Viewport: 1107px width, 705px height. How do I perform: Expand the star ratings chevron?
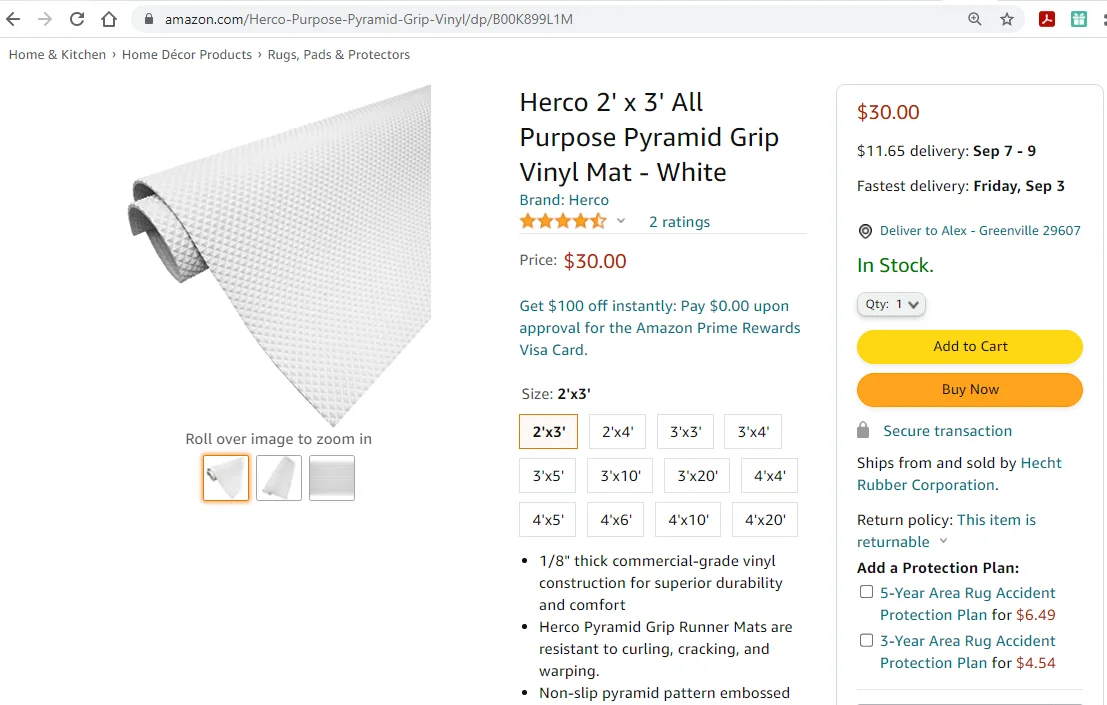tap(621, 221)
